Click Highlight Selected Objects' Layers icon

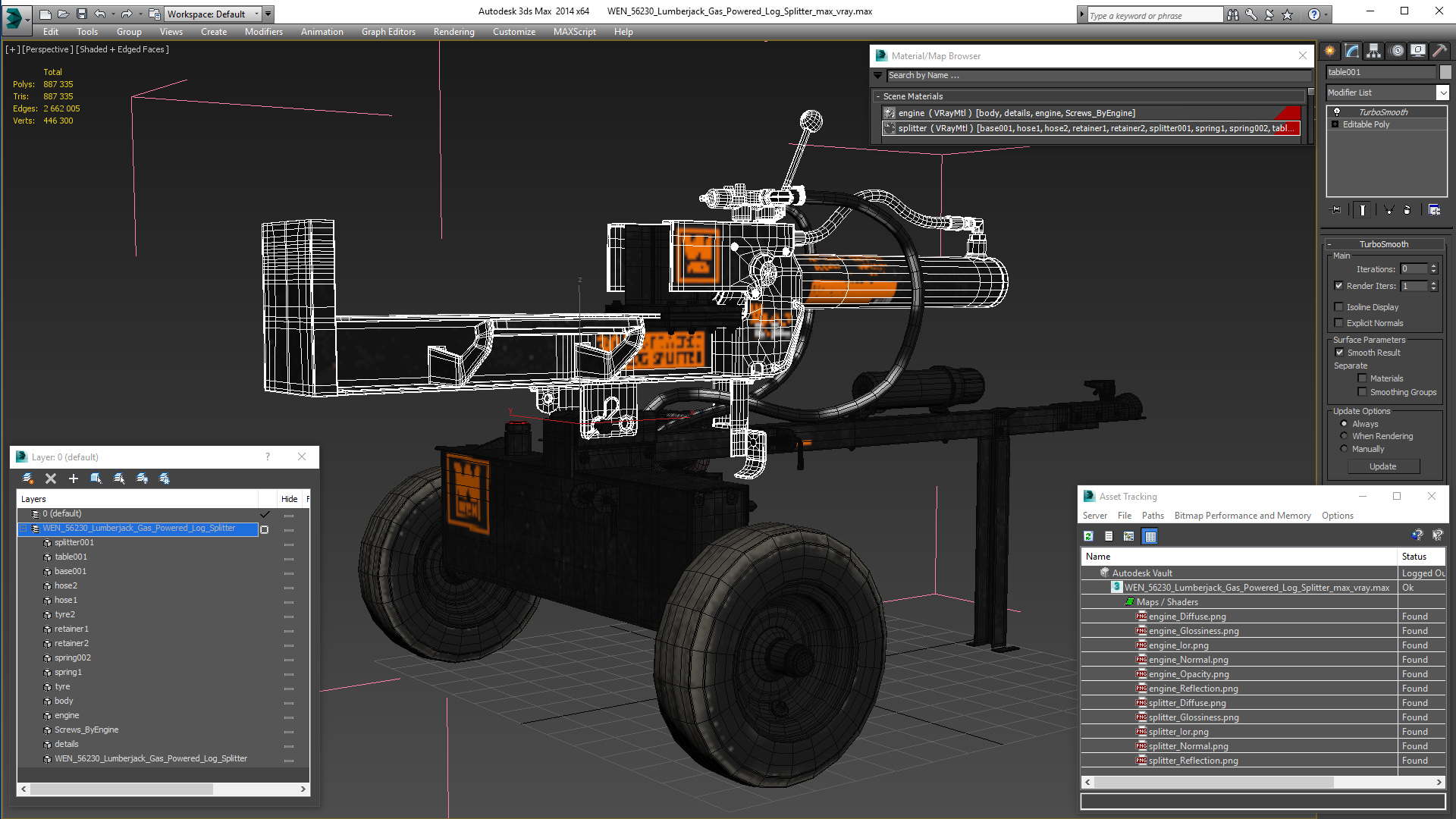tap(119, 479)
